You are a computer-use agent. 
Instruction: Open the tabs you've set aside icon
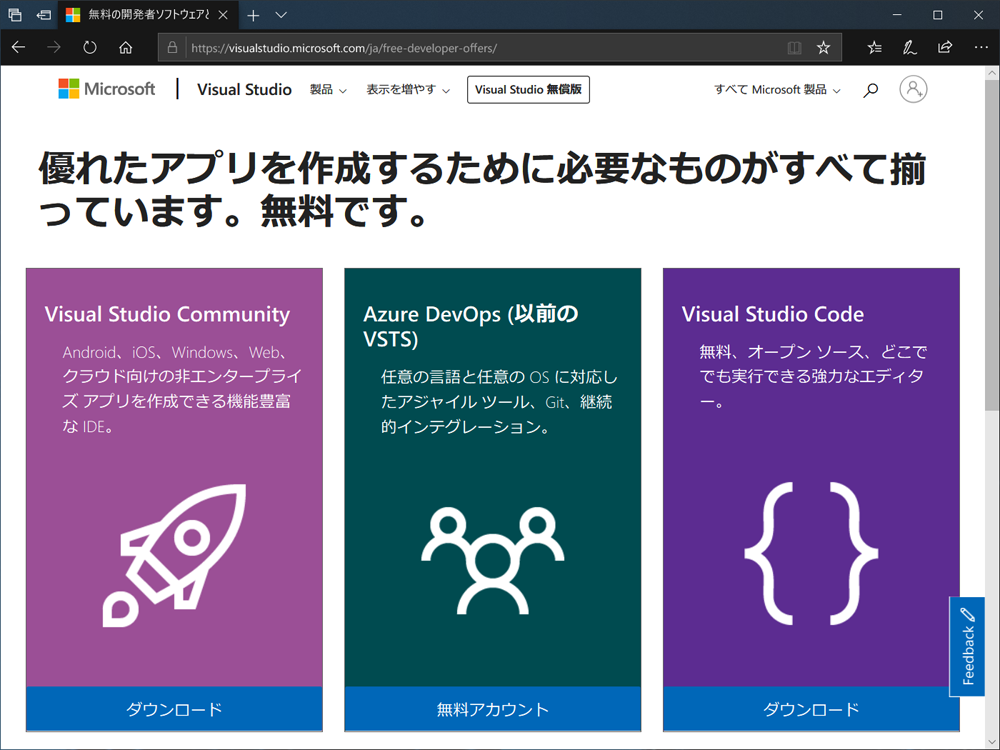click(x=15, y=15)
